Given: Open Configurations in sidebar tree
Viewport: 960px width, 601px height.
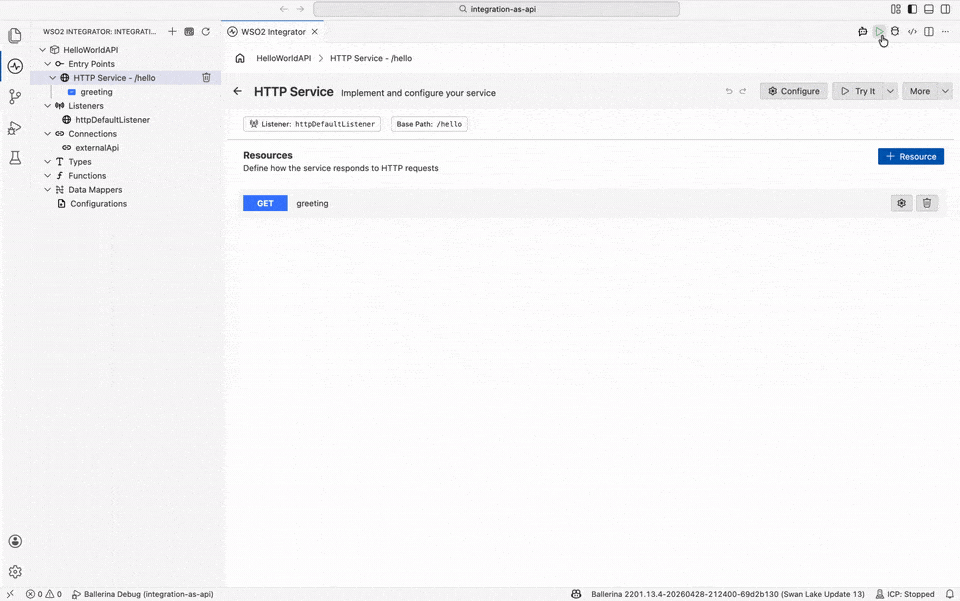Looking at the screenshot, I should (98, 204).
